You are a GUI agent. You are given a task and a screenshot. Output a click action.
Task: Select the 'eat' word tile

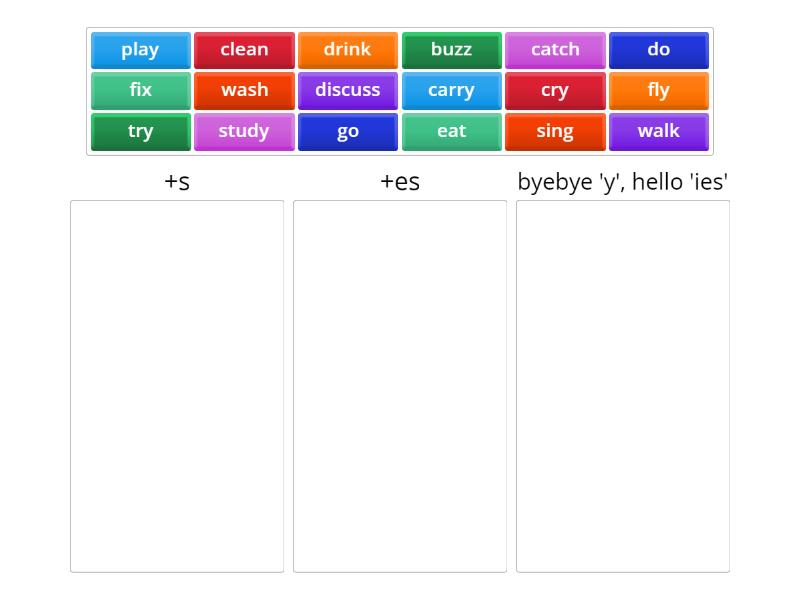452,131
